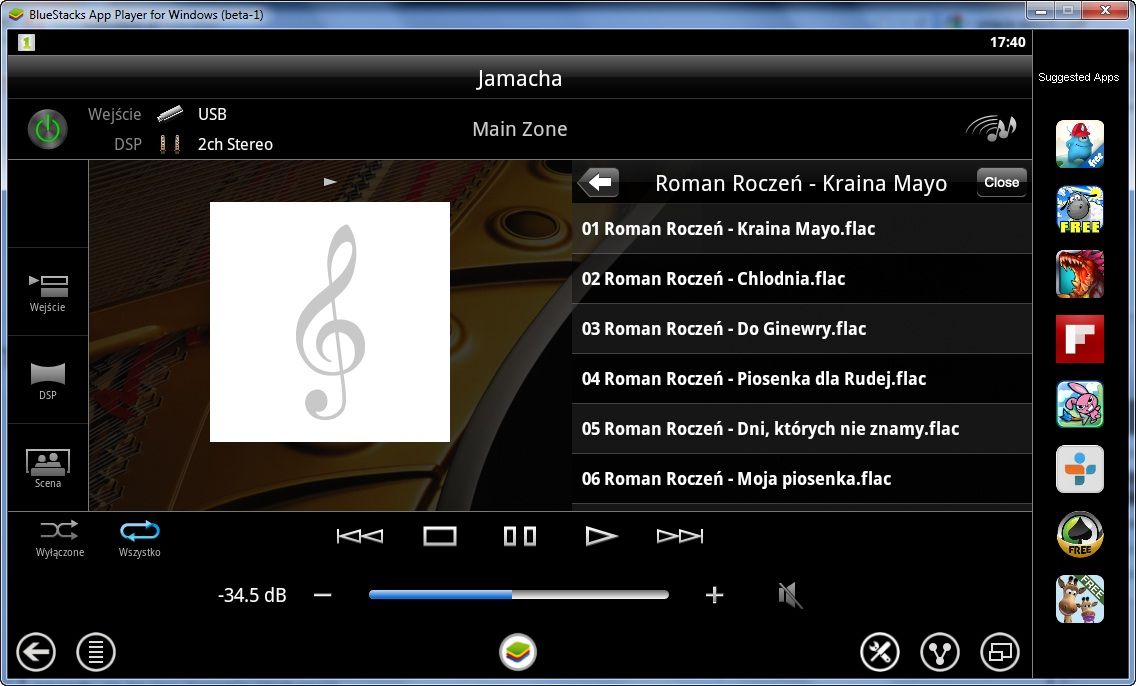Click the album art treble clef thumbnail

click(x=330, y=322)
